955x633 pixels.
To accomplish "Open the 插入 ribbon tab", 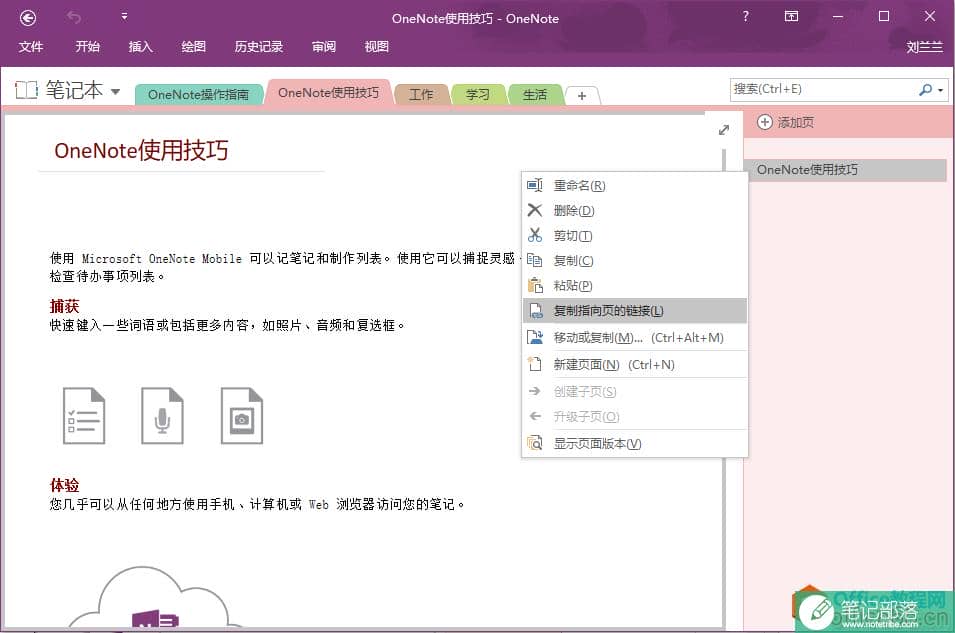I will click(x=140, y=47).
